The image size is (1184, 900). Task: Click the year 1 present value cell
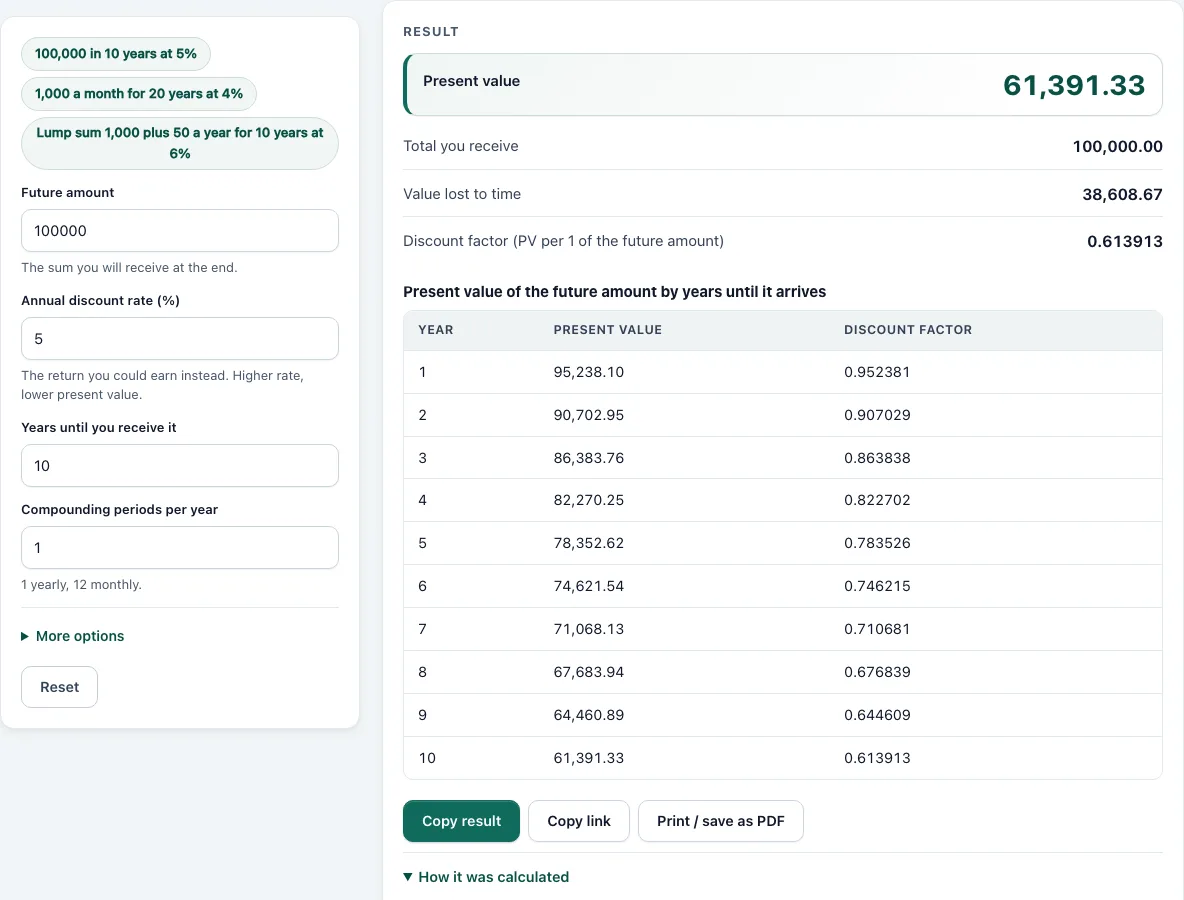589,371
